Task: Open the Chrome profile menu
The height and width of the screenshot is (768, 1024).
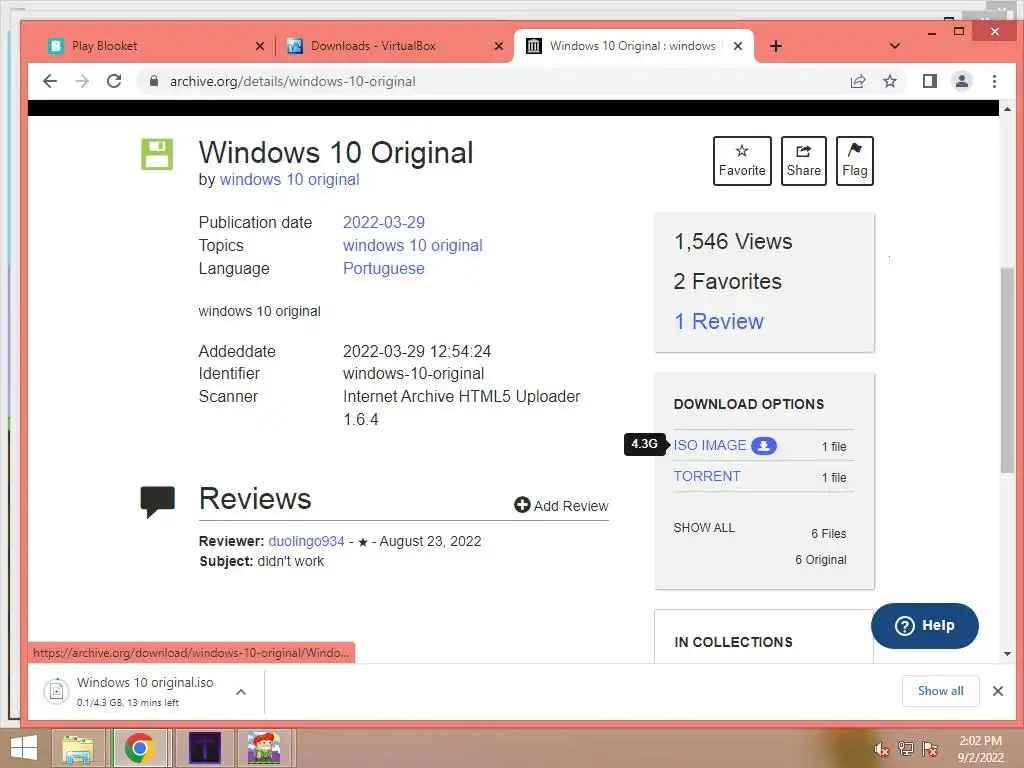Action: 962,81
